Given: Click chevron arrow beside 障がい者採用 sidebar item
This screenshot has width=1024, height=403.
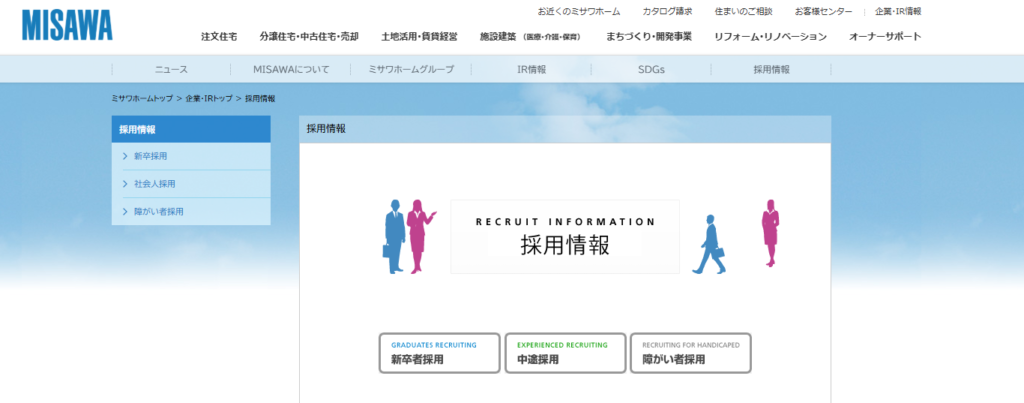Looking at the screenshot, I should click(125, 212).
